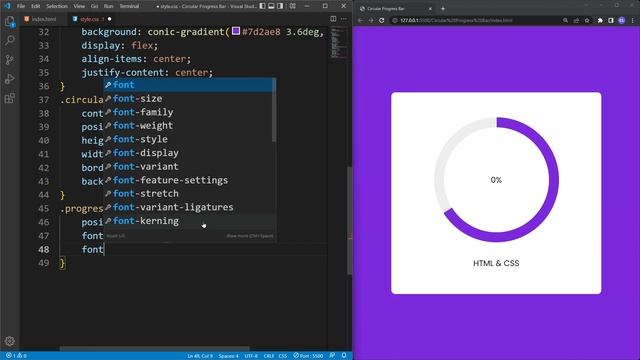Open the Search view in activity bar
The image size is (640, 360).
coord(9,40)
